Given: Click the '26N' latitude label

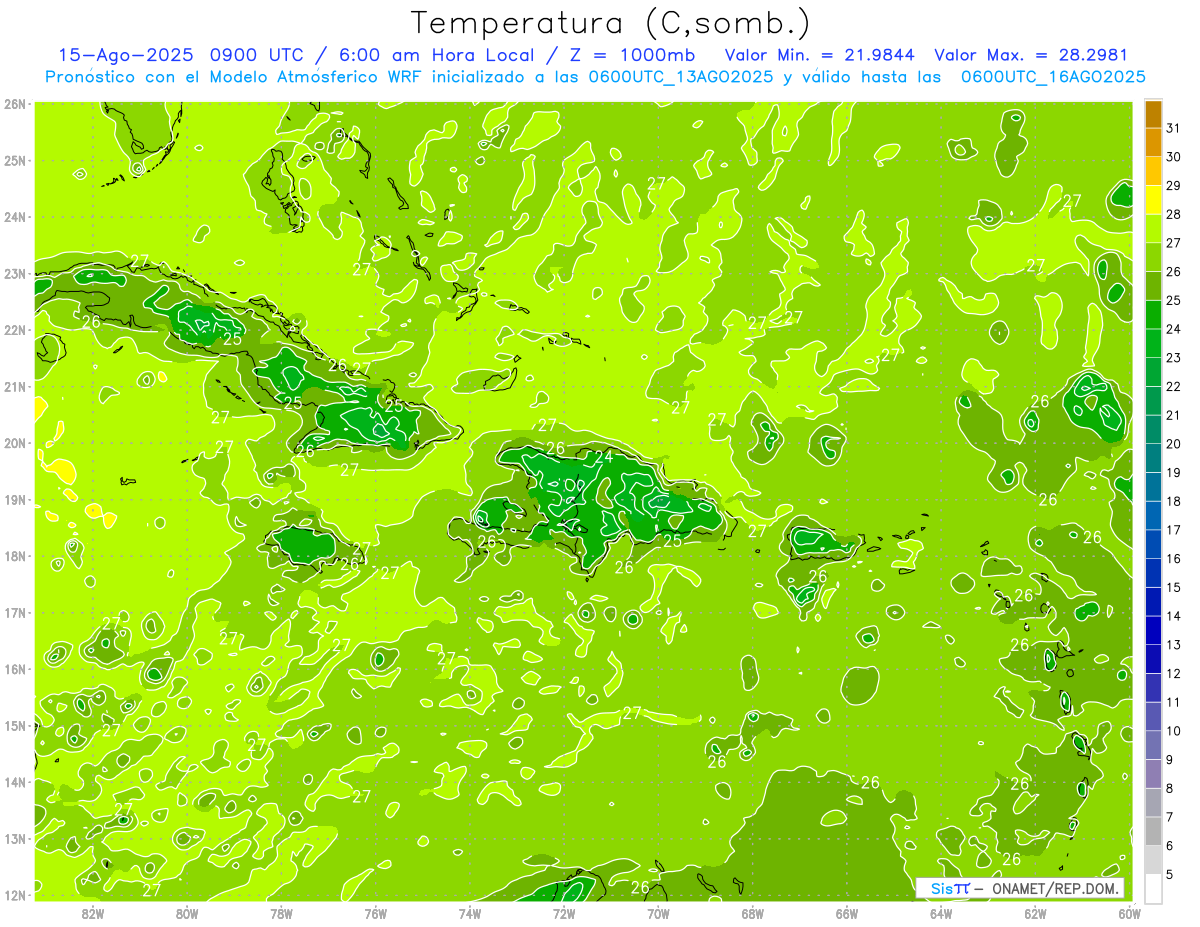Looking at the screenshot, I should [15, 103].
